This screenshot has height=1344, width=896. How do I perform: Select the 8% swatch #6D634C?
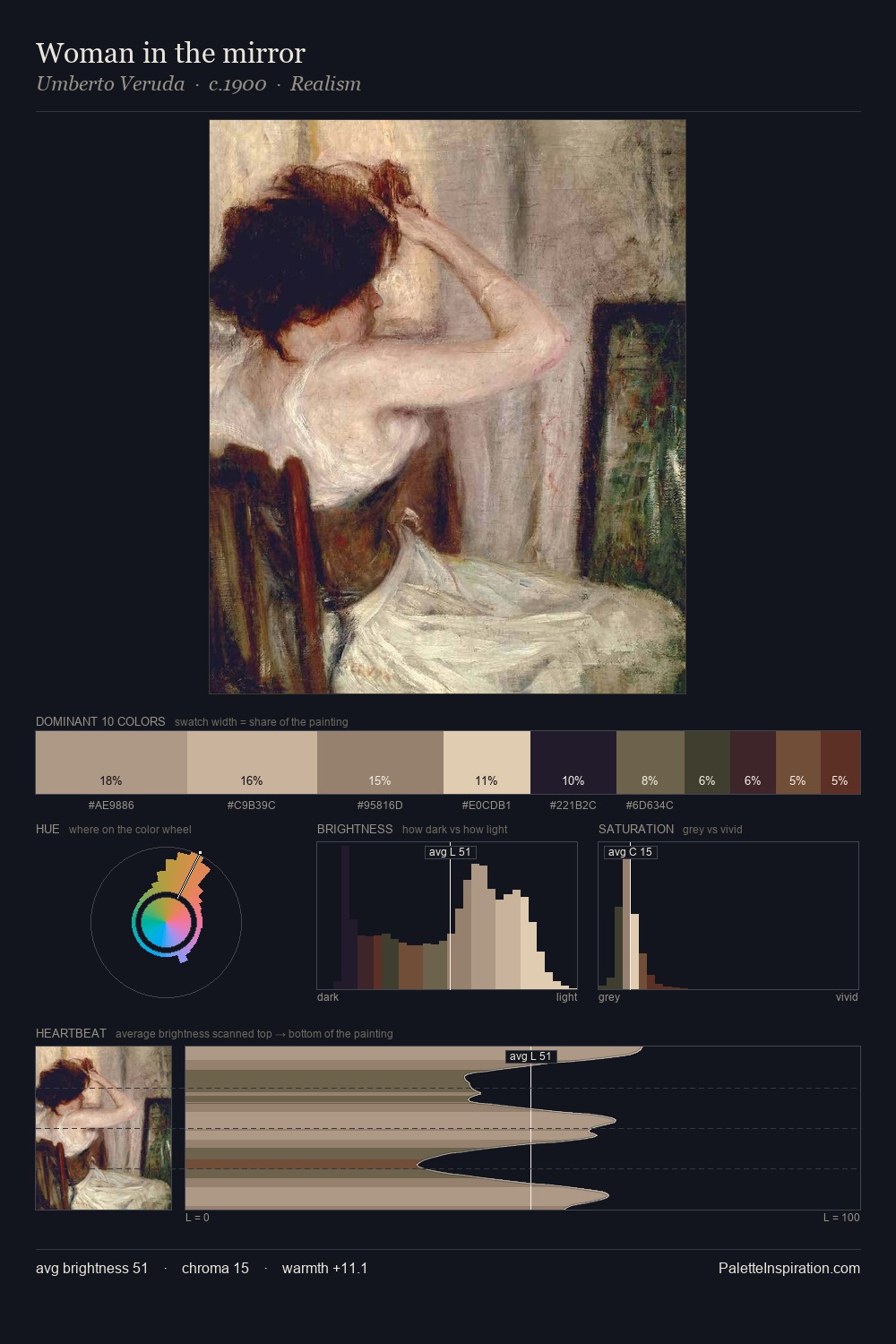[x=650, y=762]
